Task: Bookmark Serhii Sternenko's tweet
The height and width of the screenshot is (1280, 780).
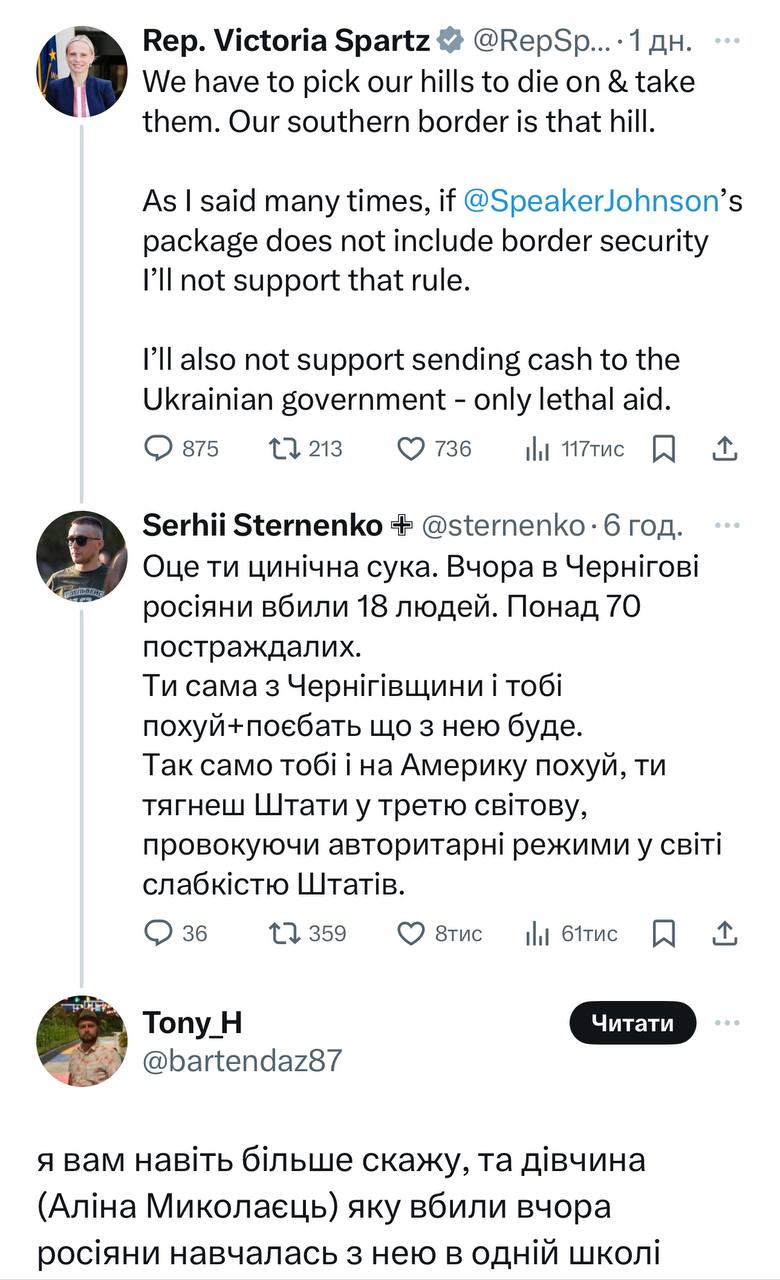Action: pos(663,933)
